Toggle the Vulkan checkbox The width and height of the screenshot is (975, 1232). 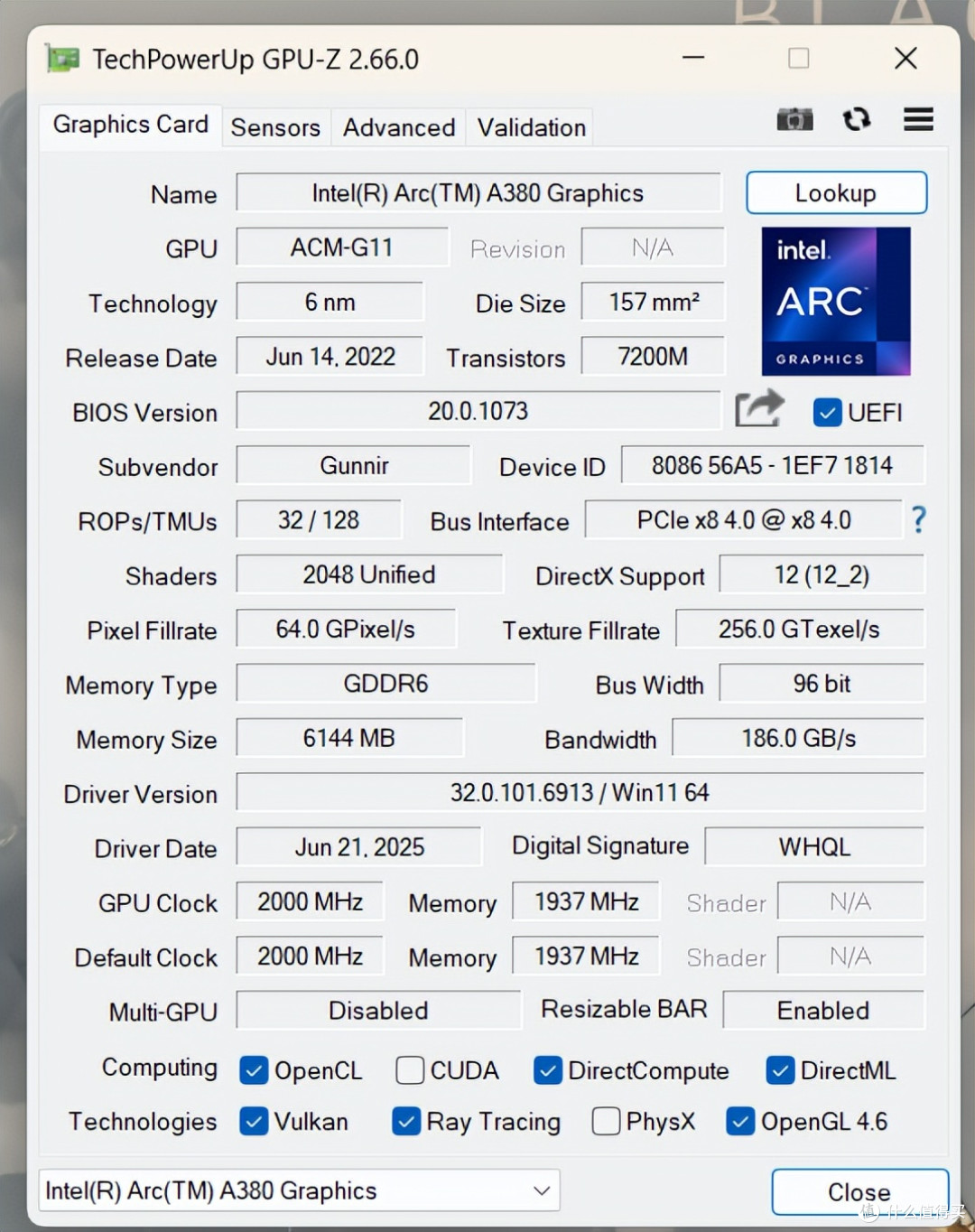254,1121
